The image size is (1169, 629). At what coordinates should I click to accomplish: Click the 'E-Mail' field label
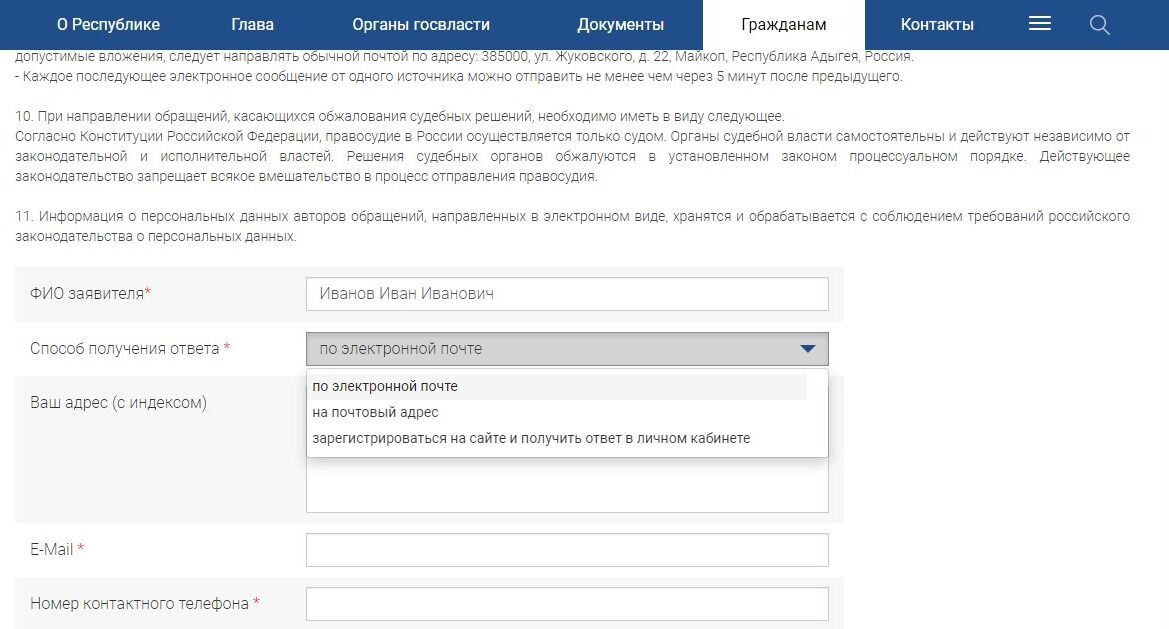(57, 550)
